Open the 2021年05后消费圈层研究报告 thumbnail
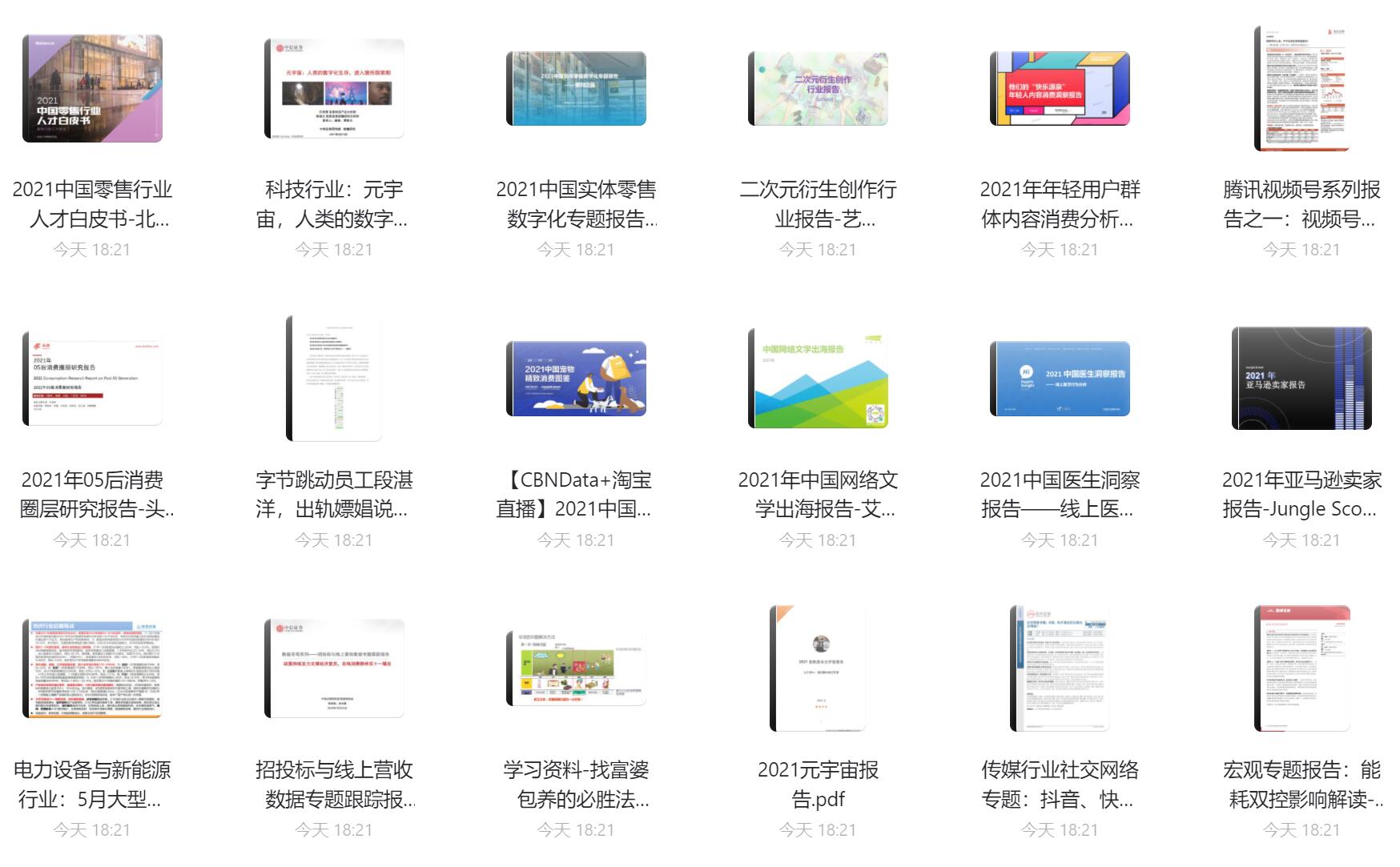Screen dimensions: 1400x867 point(92,379)
